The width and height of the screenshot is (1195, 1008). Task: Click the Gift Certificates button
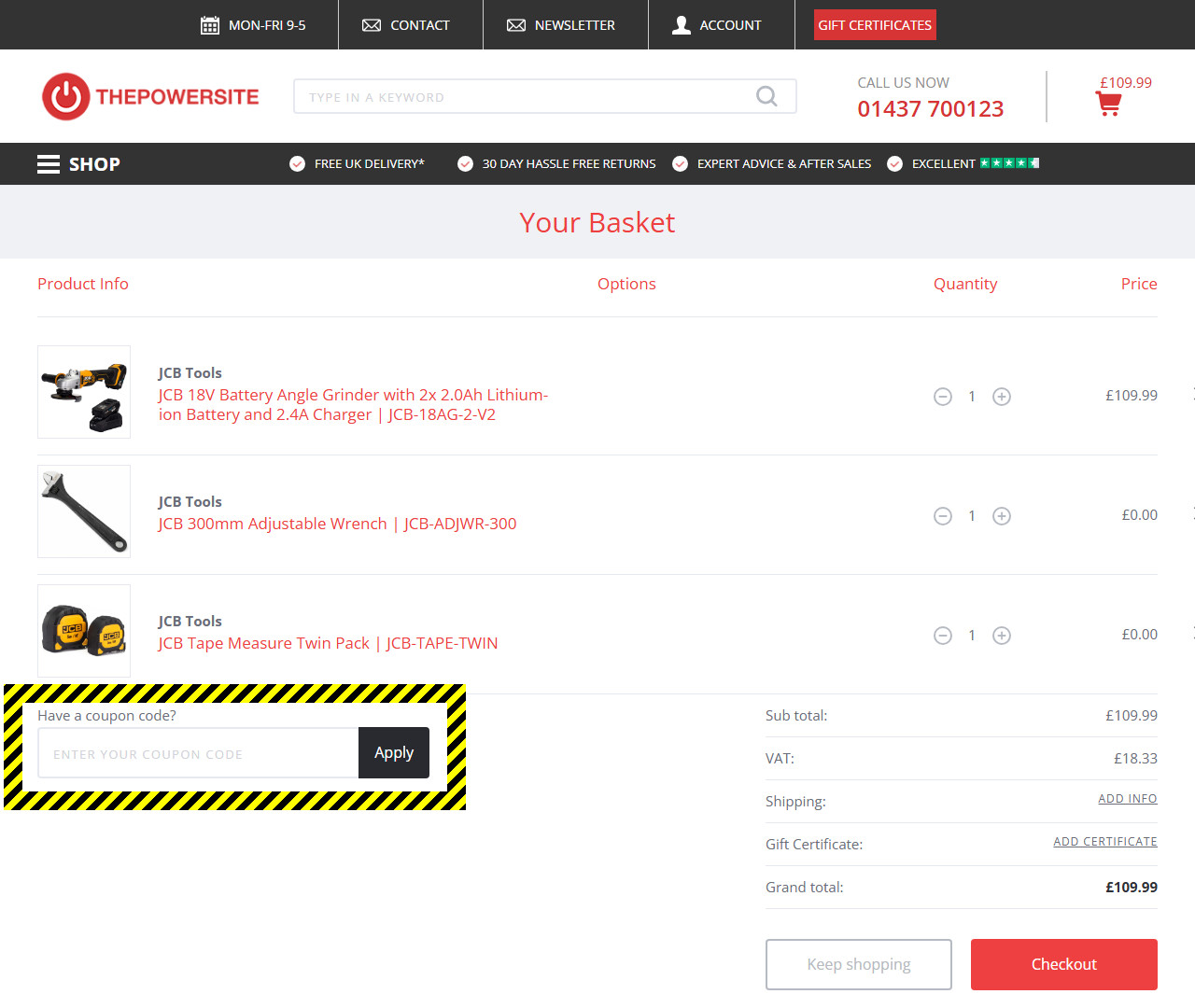(x=875, y=25)
